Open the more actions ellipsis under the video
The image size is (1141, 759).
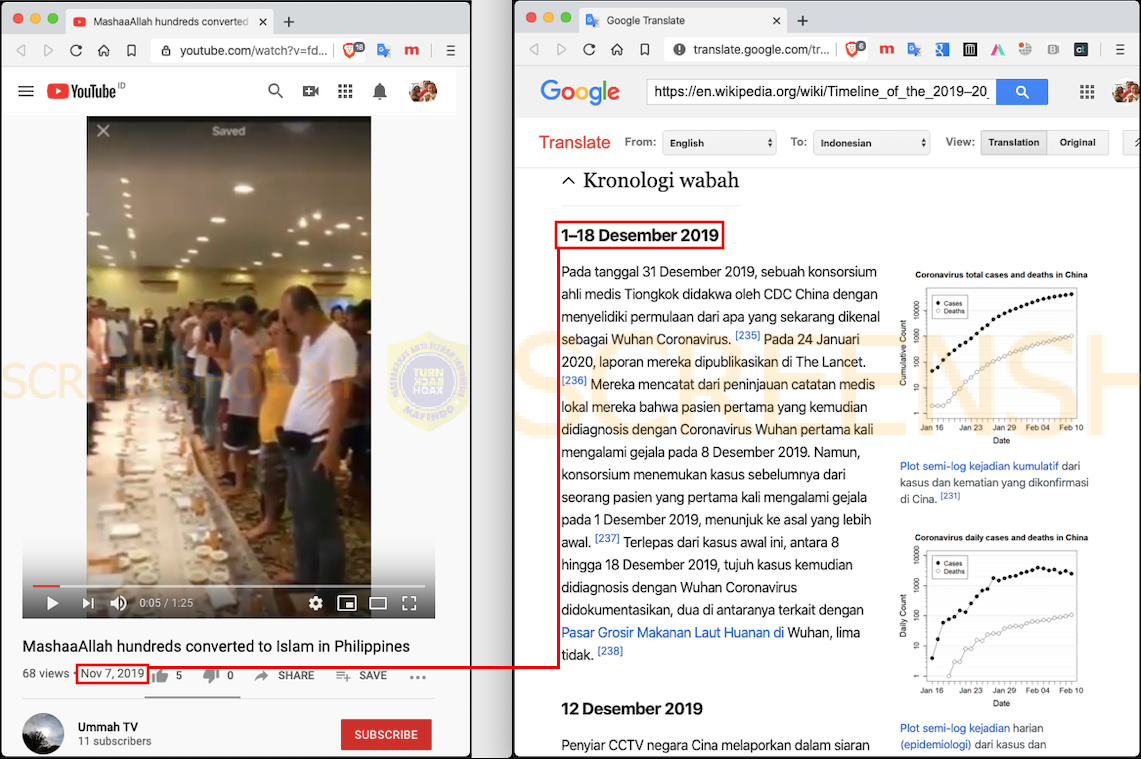coord(418,677)
